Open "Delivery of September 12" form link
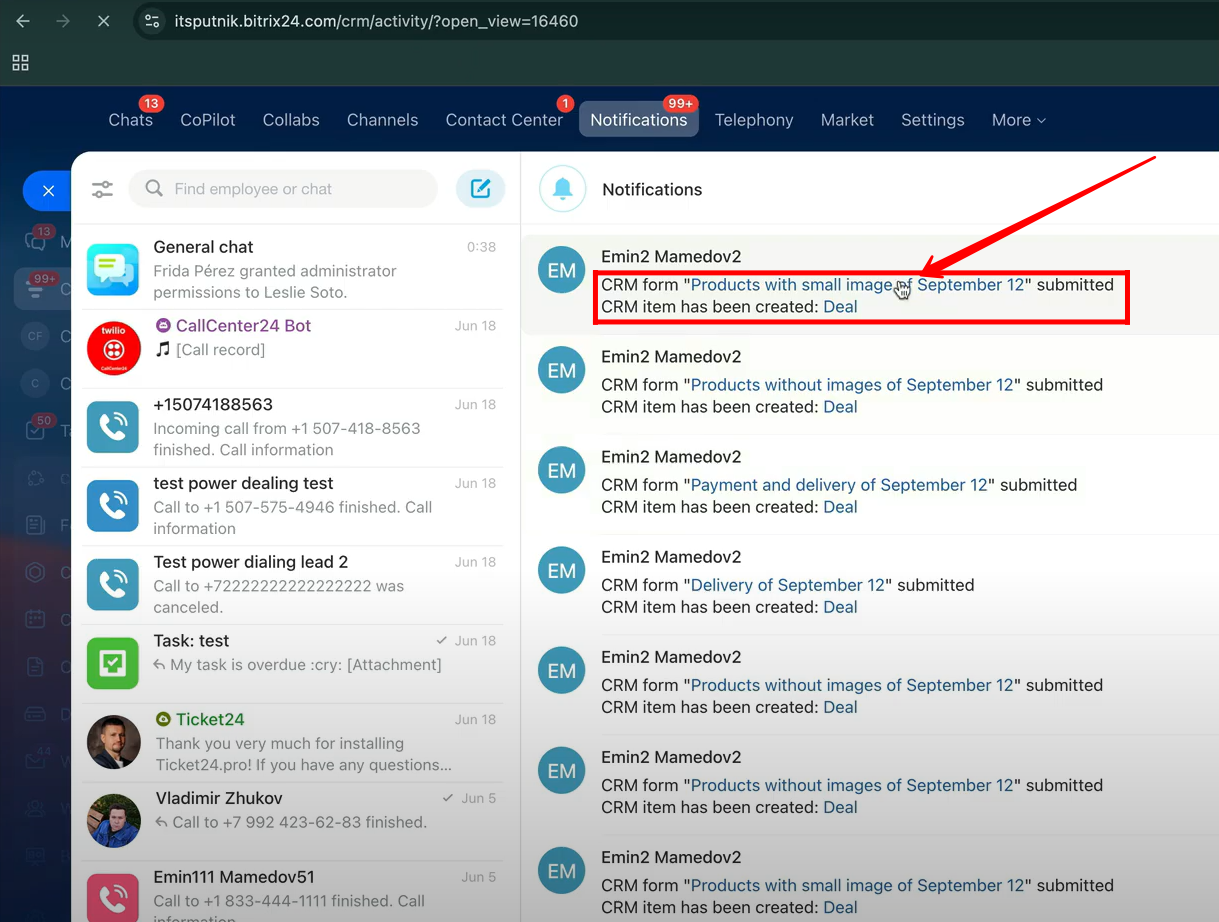 787,585
